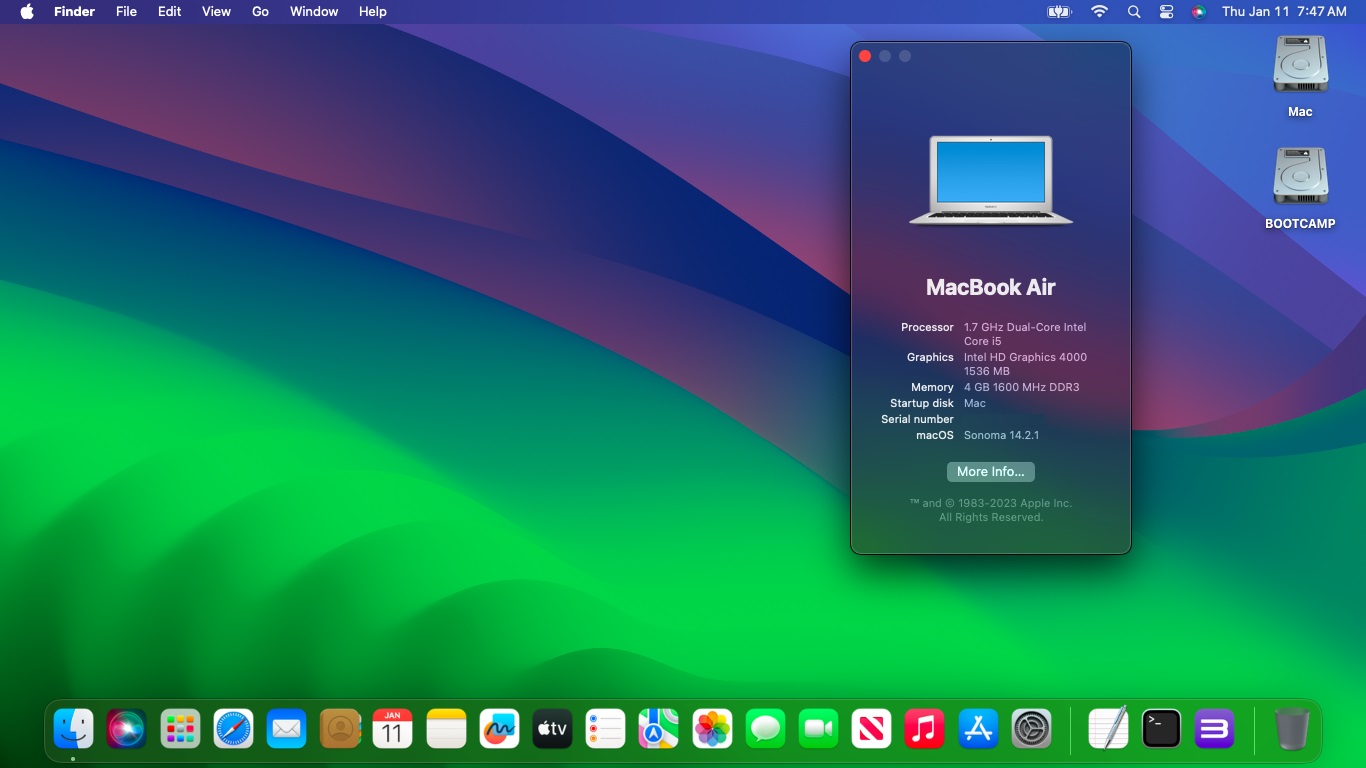Image resolution: width=1366 pixels, height=768 pixels.
Task: Close the About This Mac window
Action: coord(865,56)
